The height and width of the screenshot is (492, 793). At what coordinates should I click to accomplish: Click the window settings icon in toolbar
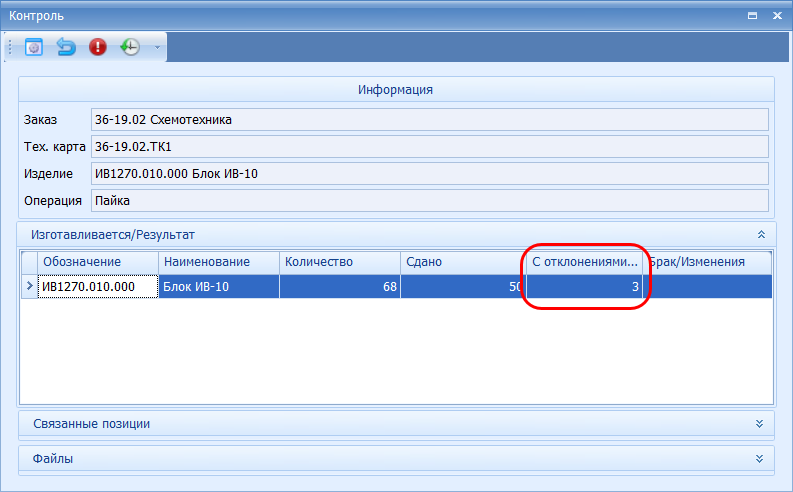click(x=34, y=47)
